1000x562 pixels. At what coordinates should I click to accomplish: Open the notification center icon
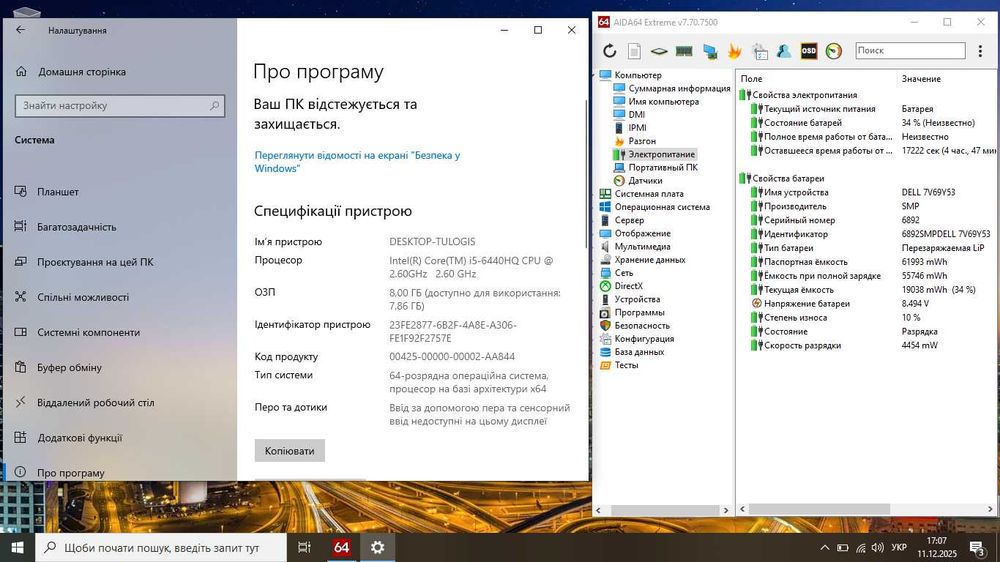point(977,547)
